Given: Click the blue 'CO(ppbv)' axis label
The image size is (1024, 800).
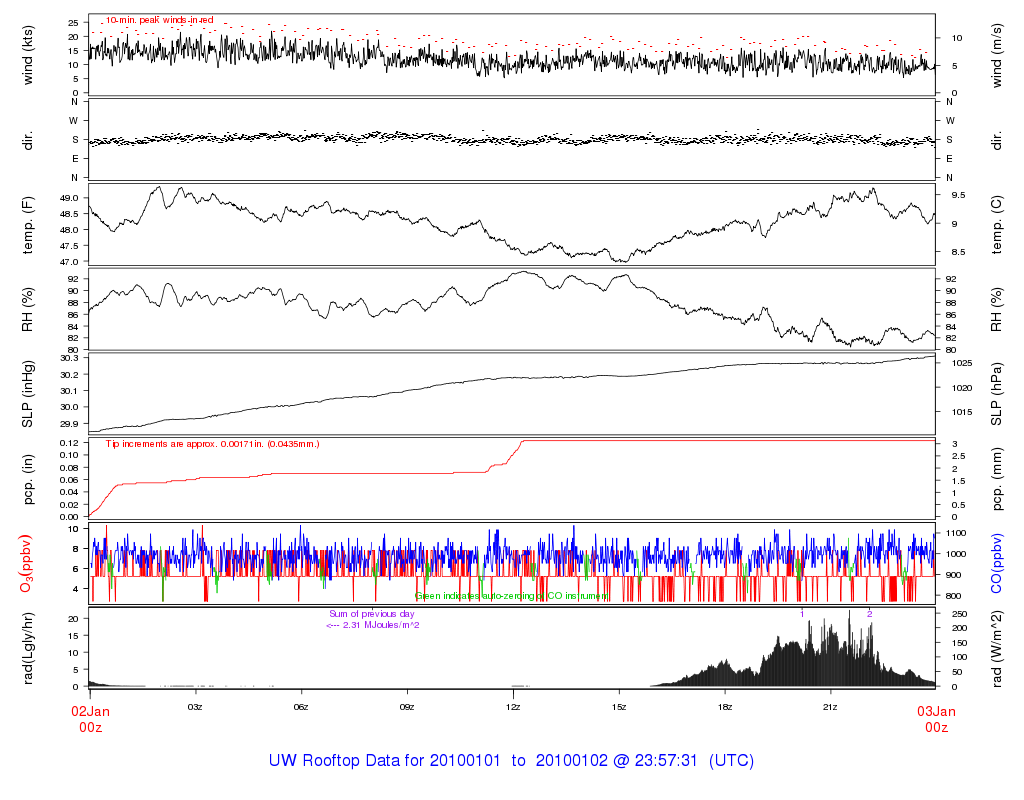Looking at the screenshot, I should click(x=996, y=562).
